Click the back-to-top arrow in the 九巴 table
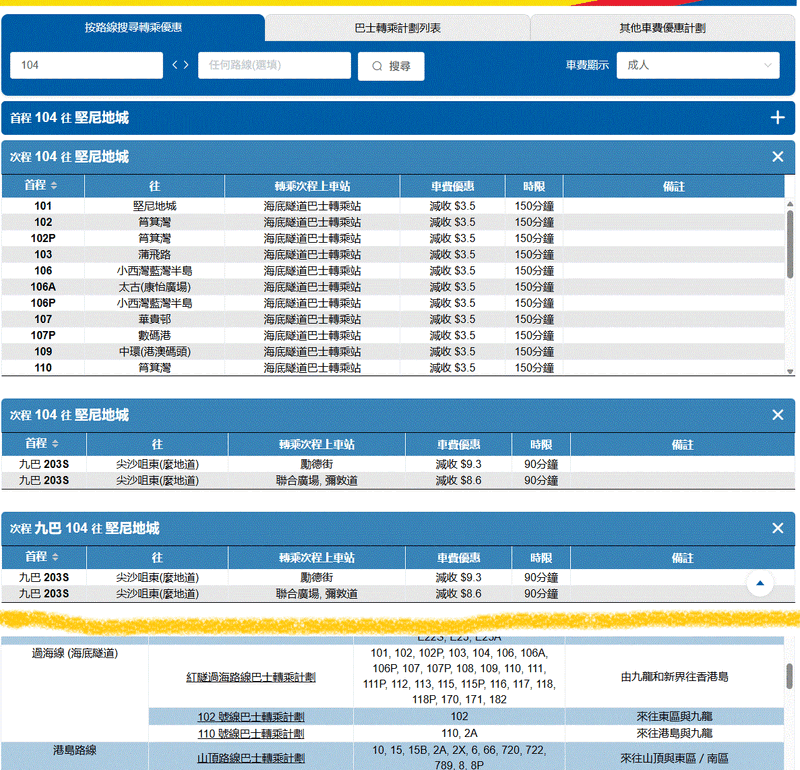The height and width of the screenshot is (770, 800). (760, 582)
